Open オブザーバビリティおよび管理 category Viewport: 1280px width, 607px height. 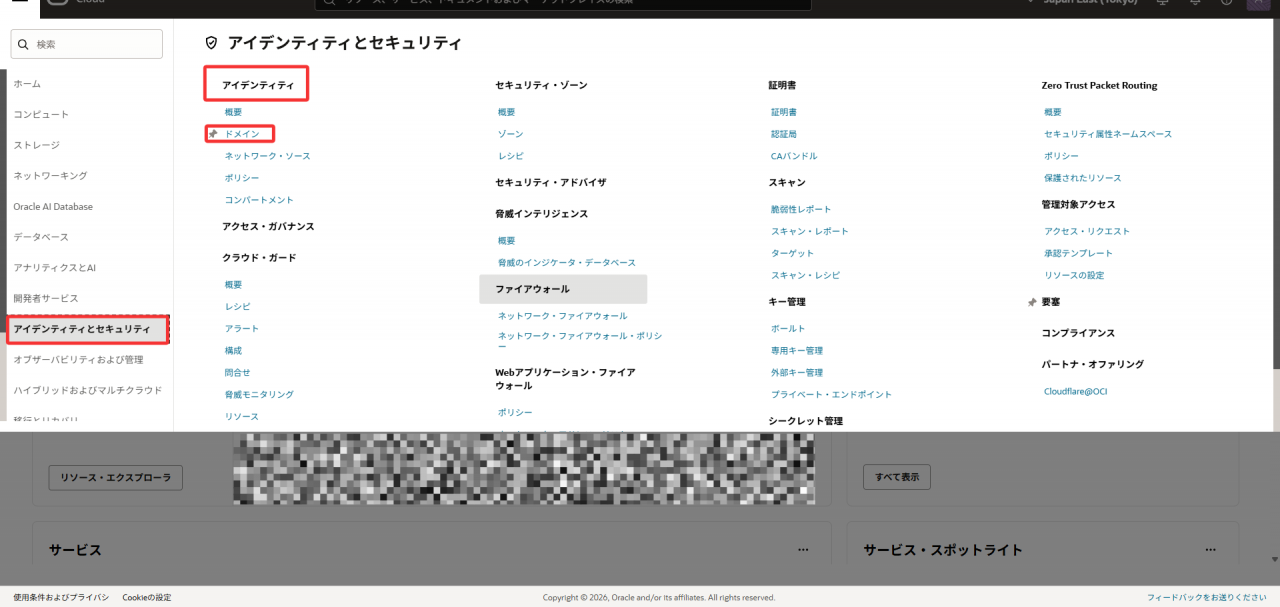tap(78, 360)
